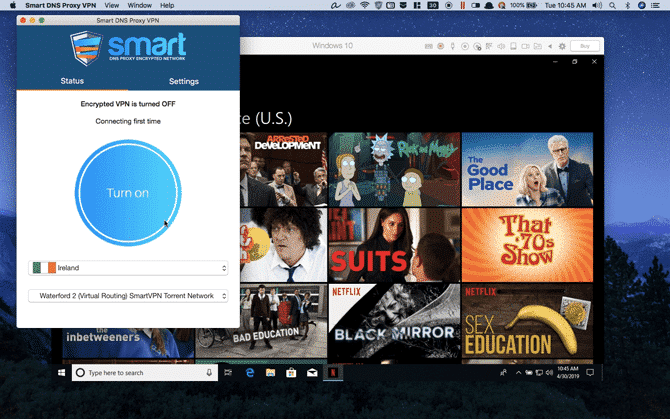This screenshot has width=670, height=419.
Task: Click the big Turn on VPN button
Action: [128, 192]
